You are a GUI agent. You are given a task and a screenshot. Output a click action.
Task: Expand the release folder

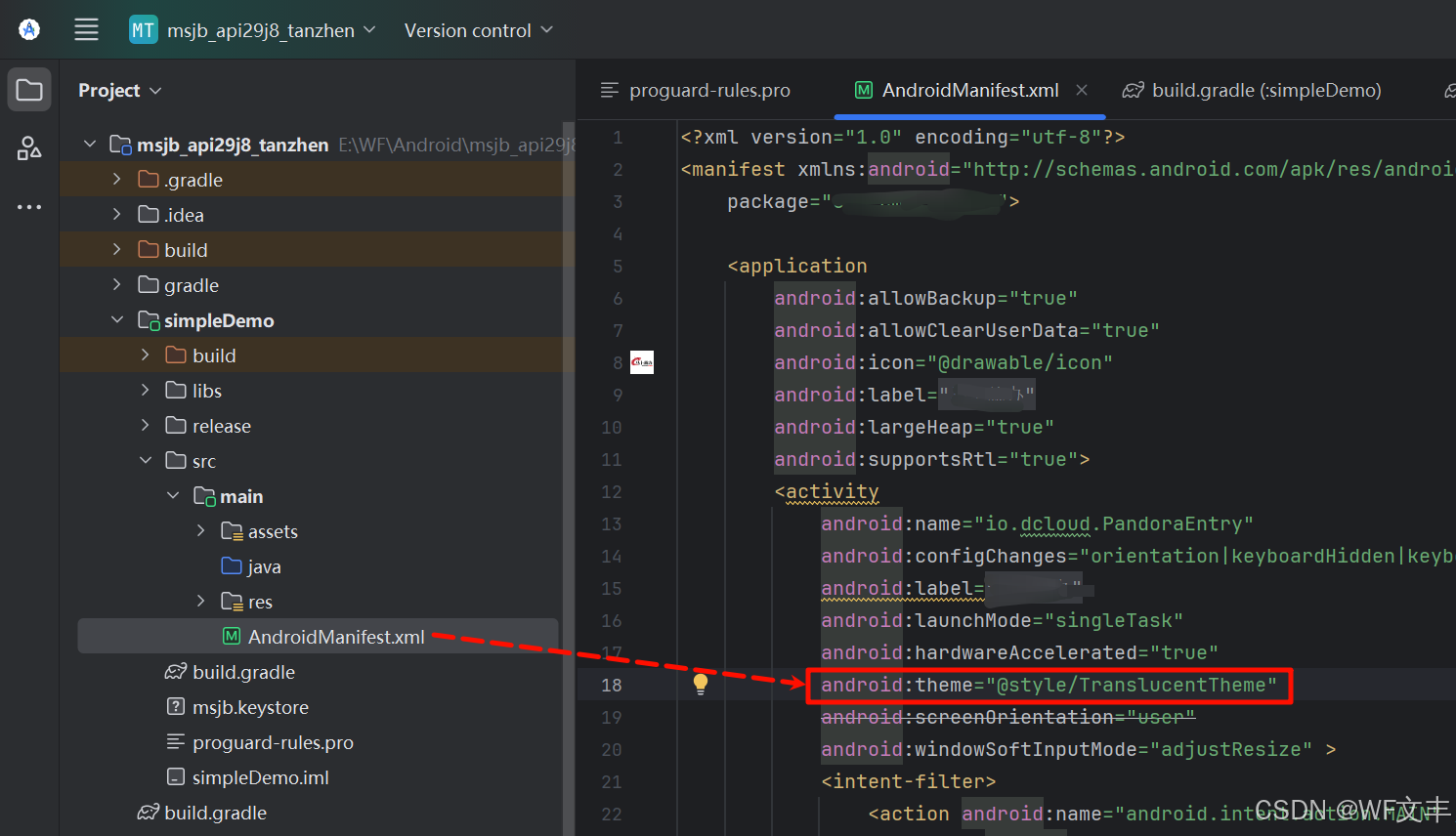coord(146,426)
